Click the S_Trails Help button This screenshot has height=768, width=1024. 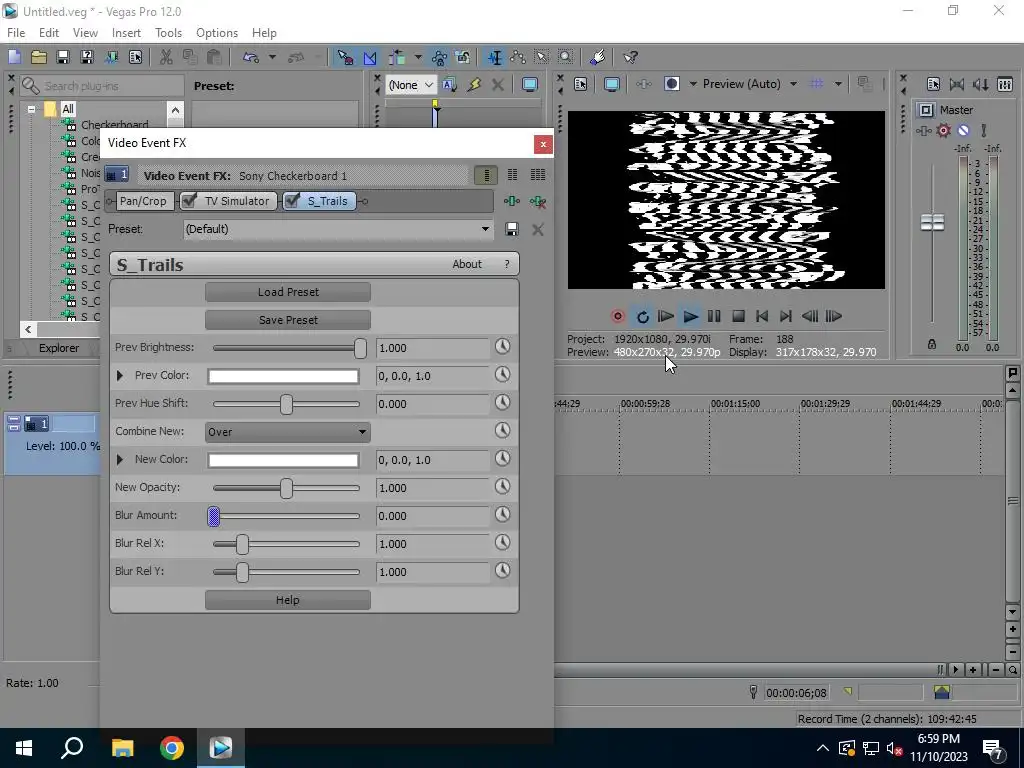point(288,600)
